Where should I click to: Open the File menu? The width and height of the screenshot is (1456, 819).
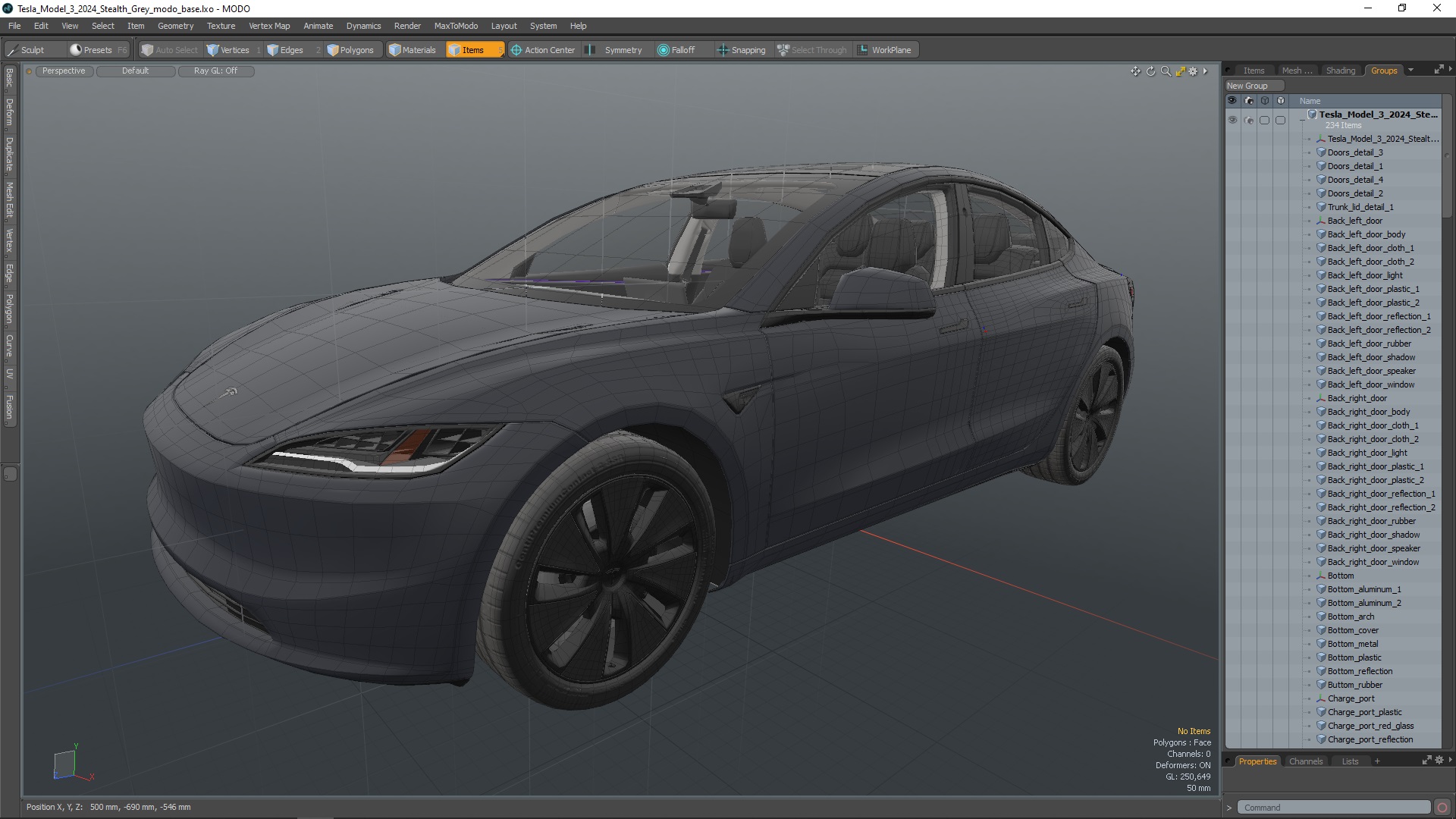point(14,26)
